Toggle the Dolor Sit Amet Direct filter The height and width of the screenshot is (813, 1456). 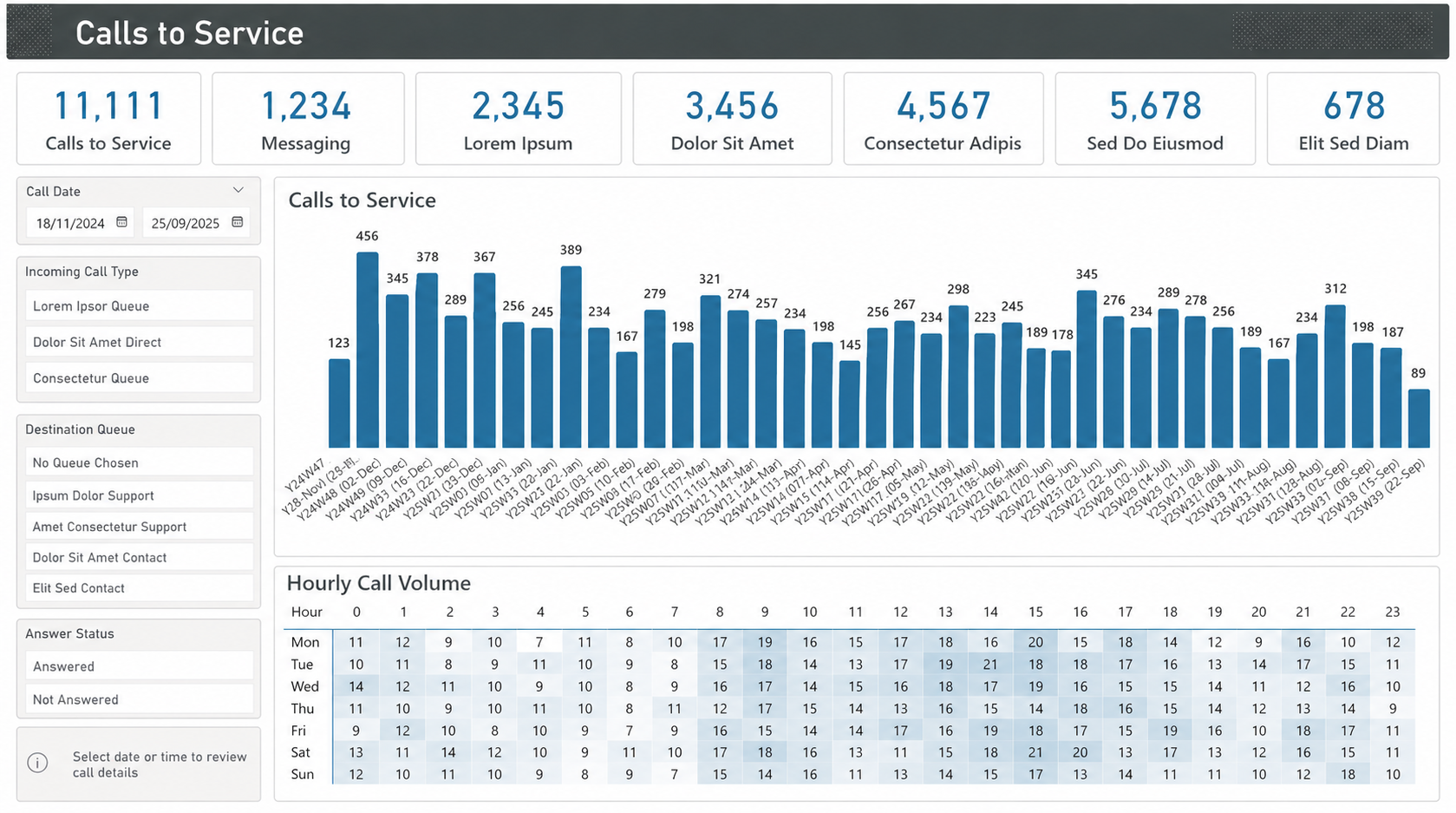[139, 342]
